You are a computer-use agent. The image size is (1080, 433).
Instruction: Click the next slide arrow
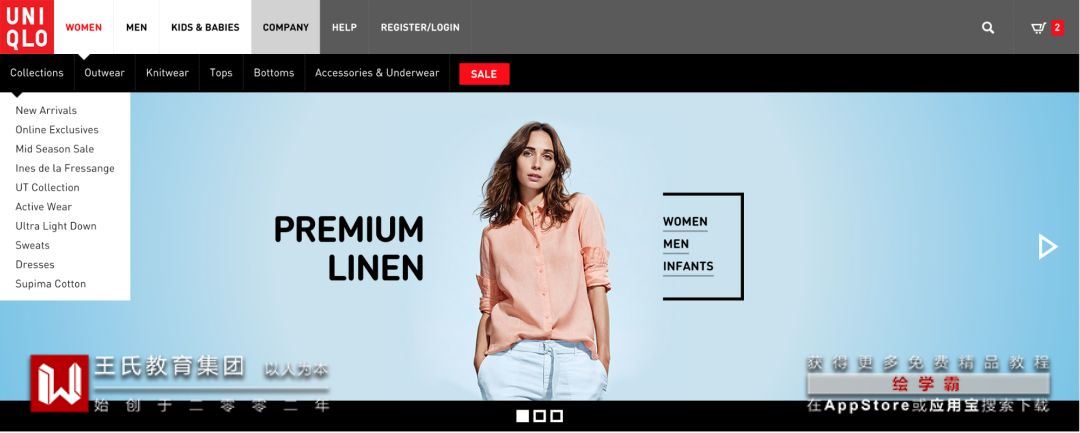coord(1048,246)
